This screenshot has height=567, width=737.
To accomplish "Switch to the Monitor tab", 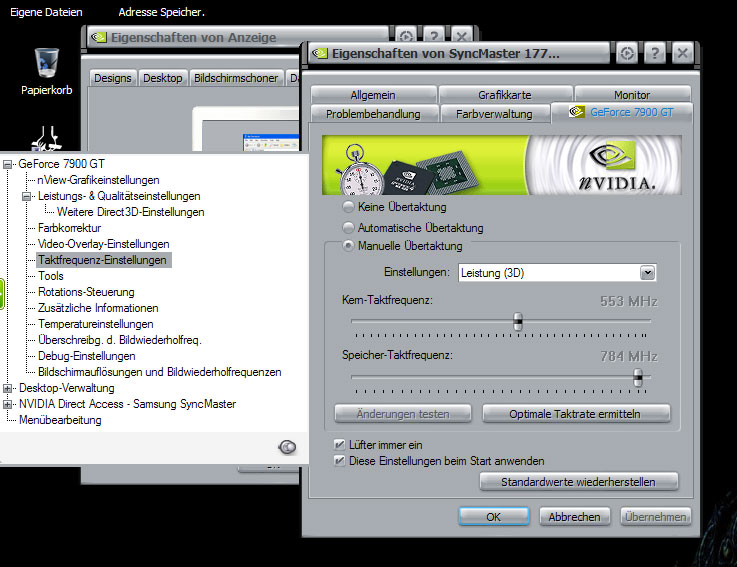I will [632, 95].
